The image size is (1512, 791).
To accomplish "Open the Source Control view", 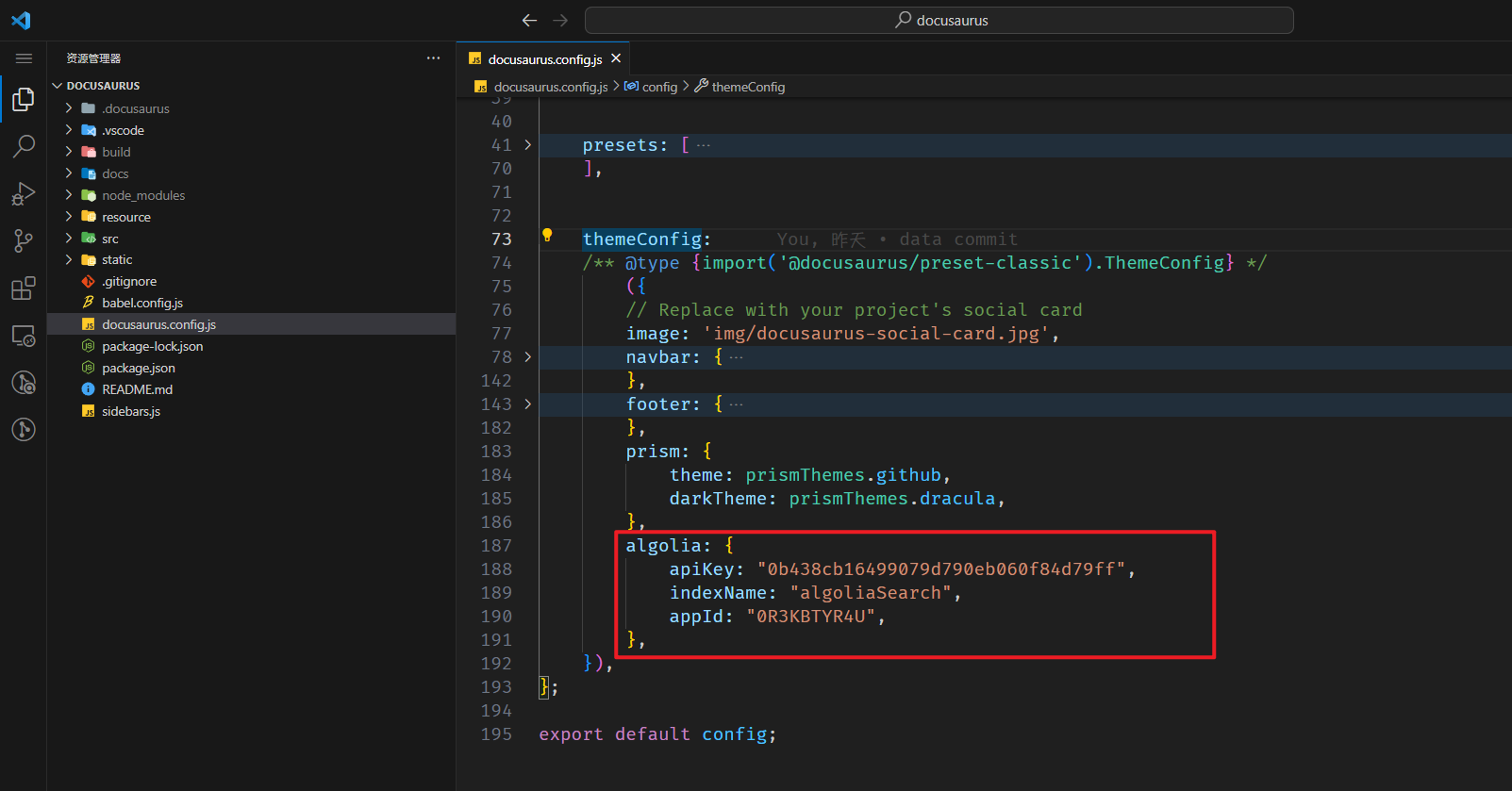I will click(24, 240).
